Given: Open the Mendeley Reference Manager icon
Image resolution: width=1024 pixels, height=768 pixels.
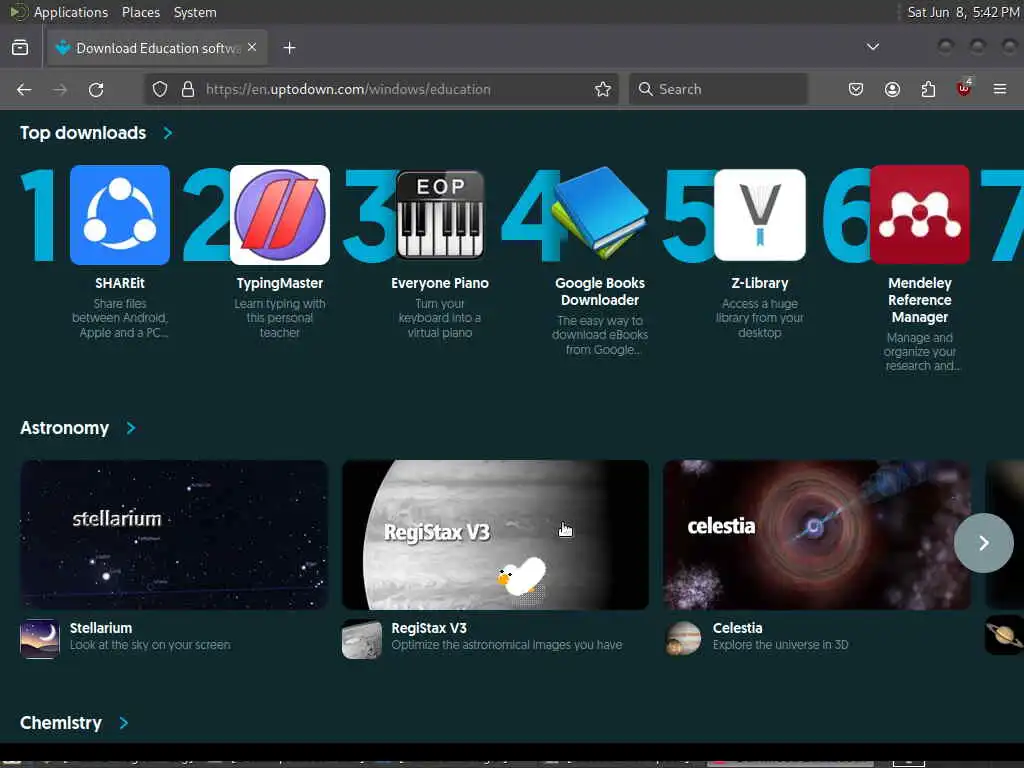Looking at the screenshot, I should coord(920,215).
